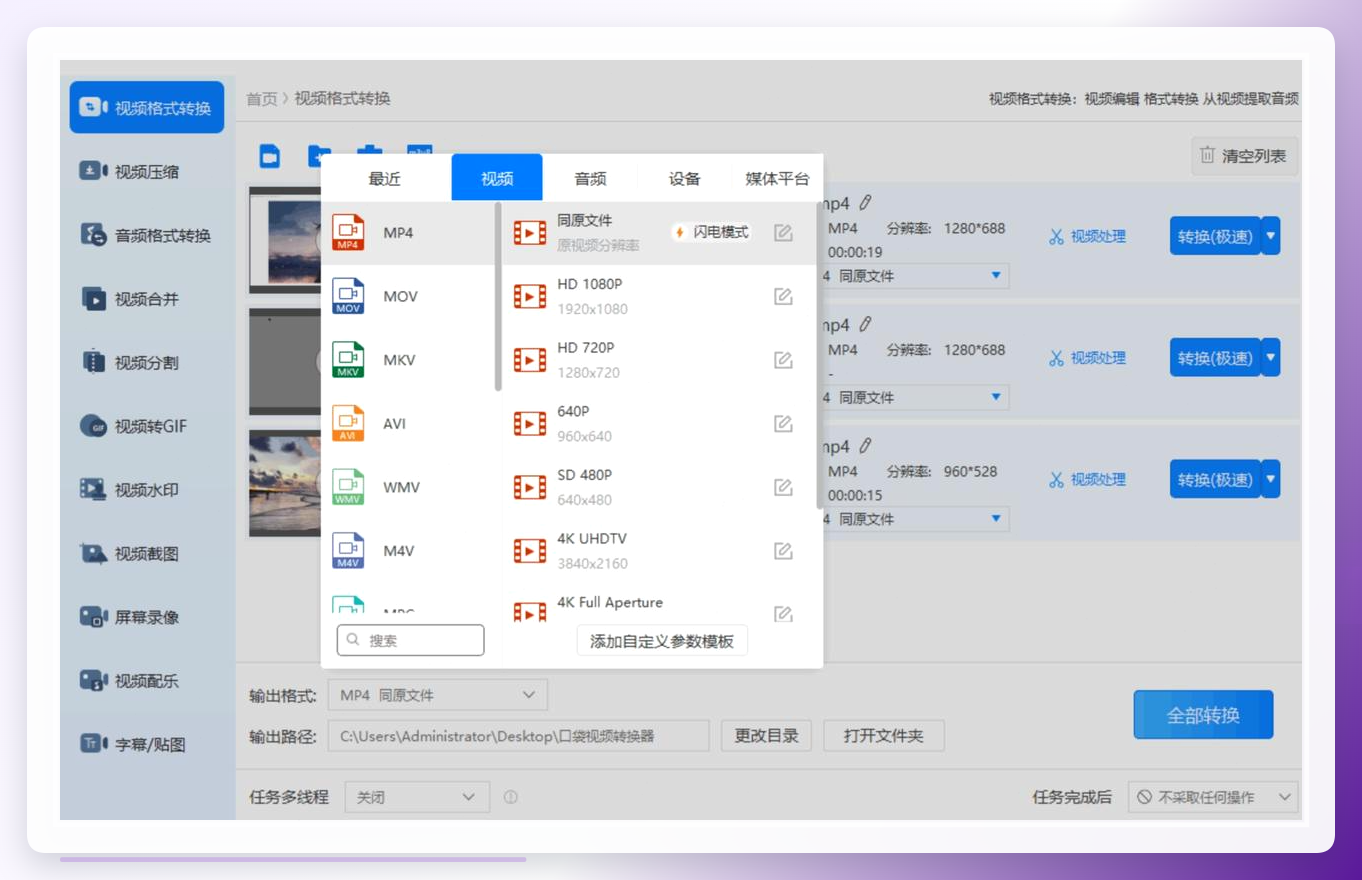The image size is (1362, 880).
Task: Edit the SD 480P preset parameters
Action: (x=783, y=487)
